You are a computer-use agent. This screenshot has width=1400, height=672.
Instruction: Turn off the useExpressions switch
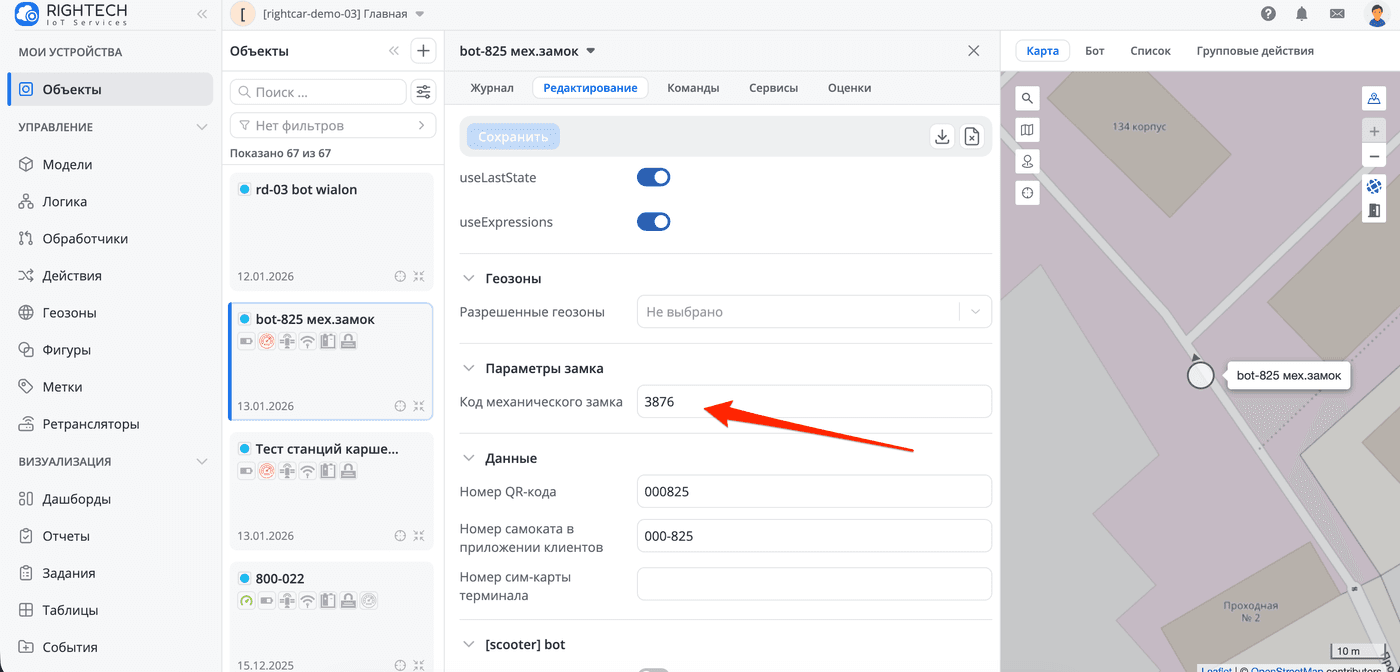tap(653, 221)
